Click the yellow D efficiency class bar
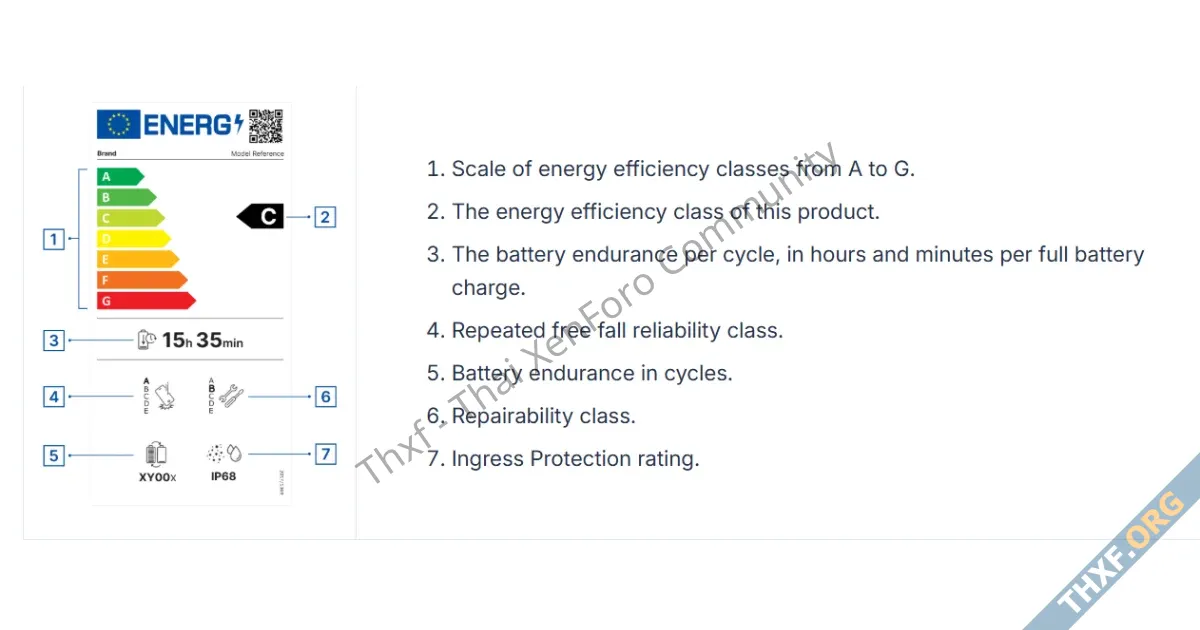The height and width of the screenshot is (630, 1200). [133, 238]
